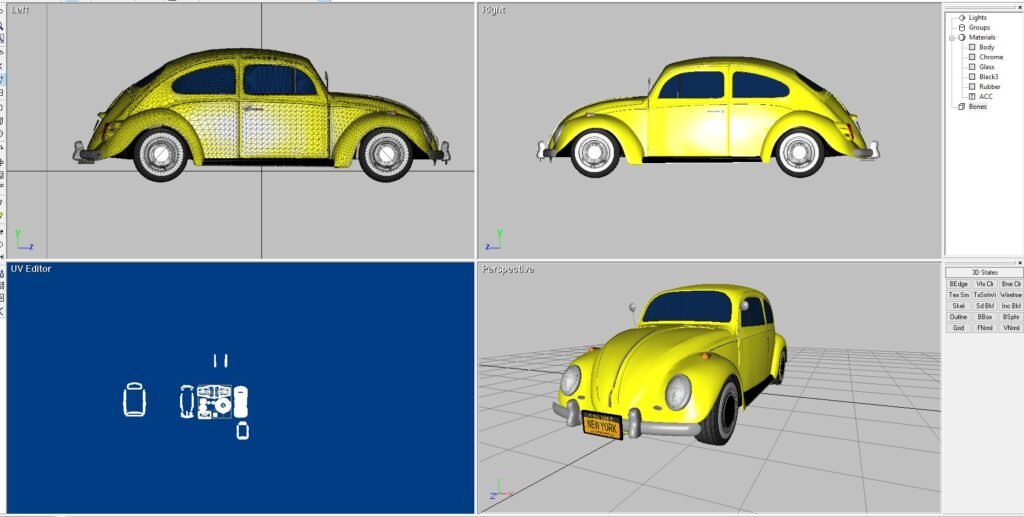Click the Materials sphere icon
Image resolution: width=1024 pixels, height=517 pixels.
(x=962, y=37)
